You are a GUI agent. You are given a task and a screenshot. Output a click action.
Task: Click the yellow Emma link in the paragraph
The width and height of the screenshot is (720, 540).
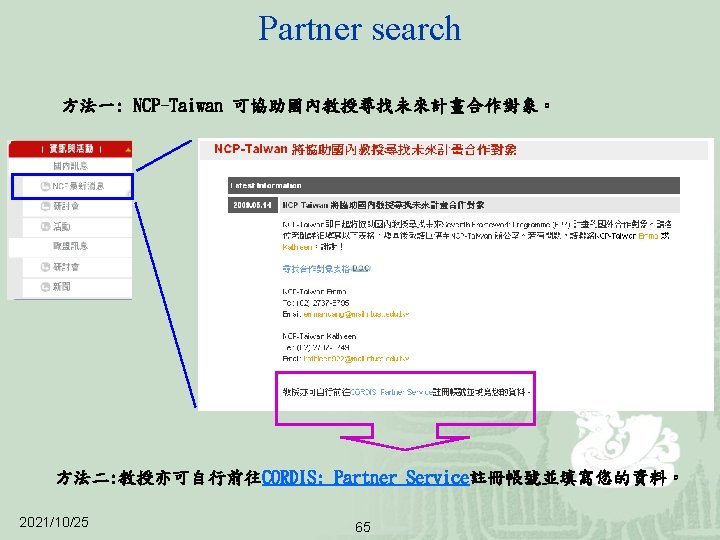click(x=648, y=236)
